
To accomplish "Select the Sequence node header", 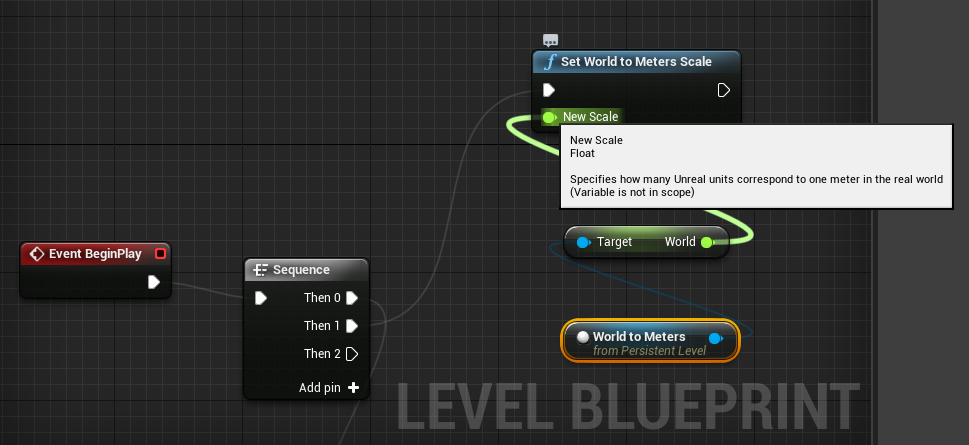I will click(x=307, y=270).
